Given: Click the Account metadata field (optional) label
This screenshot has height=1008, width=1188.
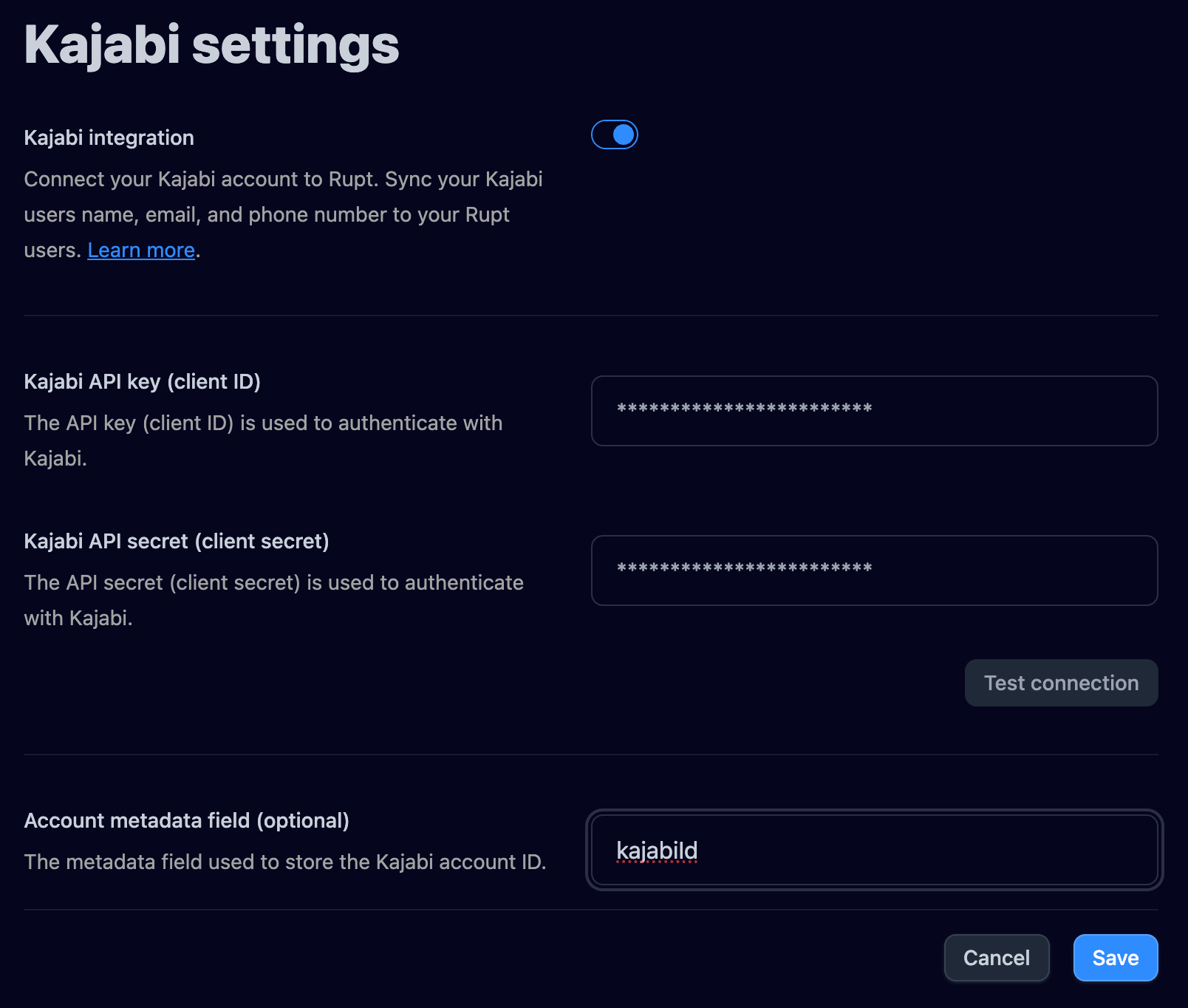Looking at the screenshot, I should pos(187,820).
